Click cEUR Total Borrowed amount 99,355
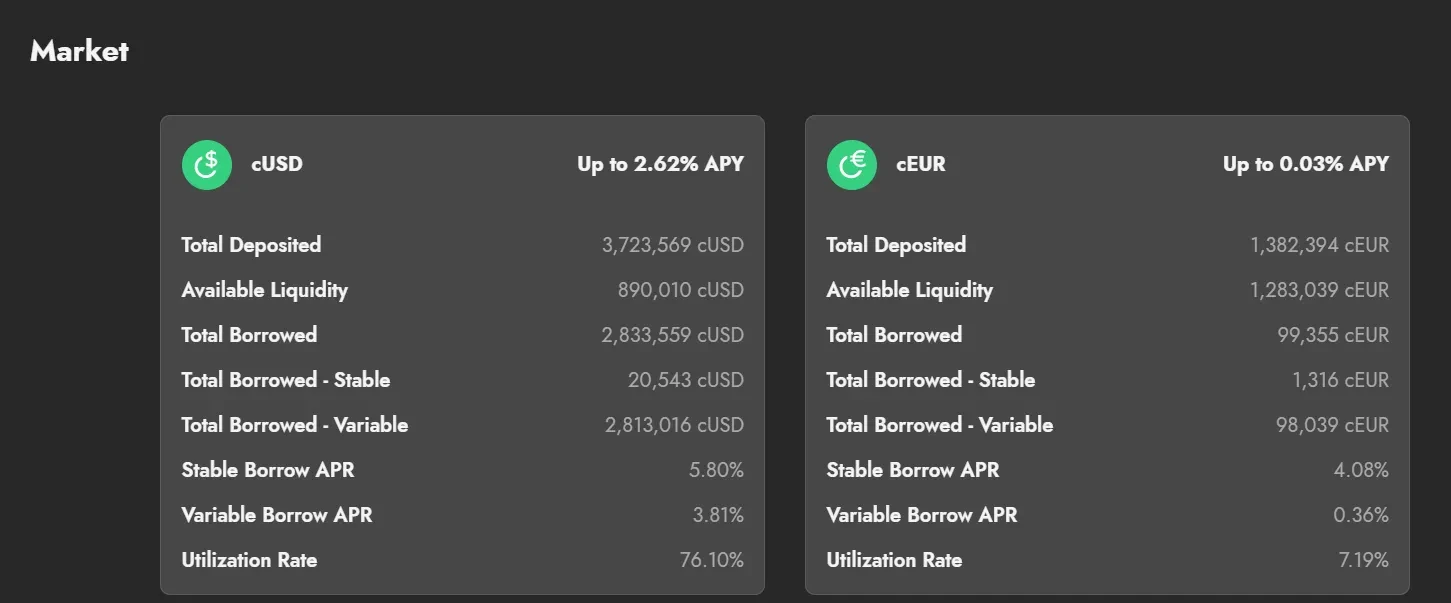This screenshot has height=603, width=1451. pyautogui.click(x=1333, y=335)
